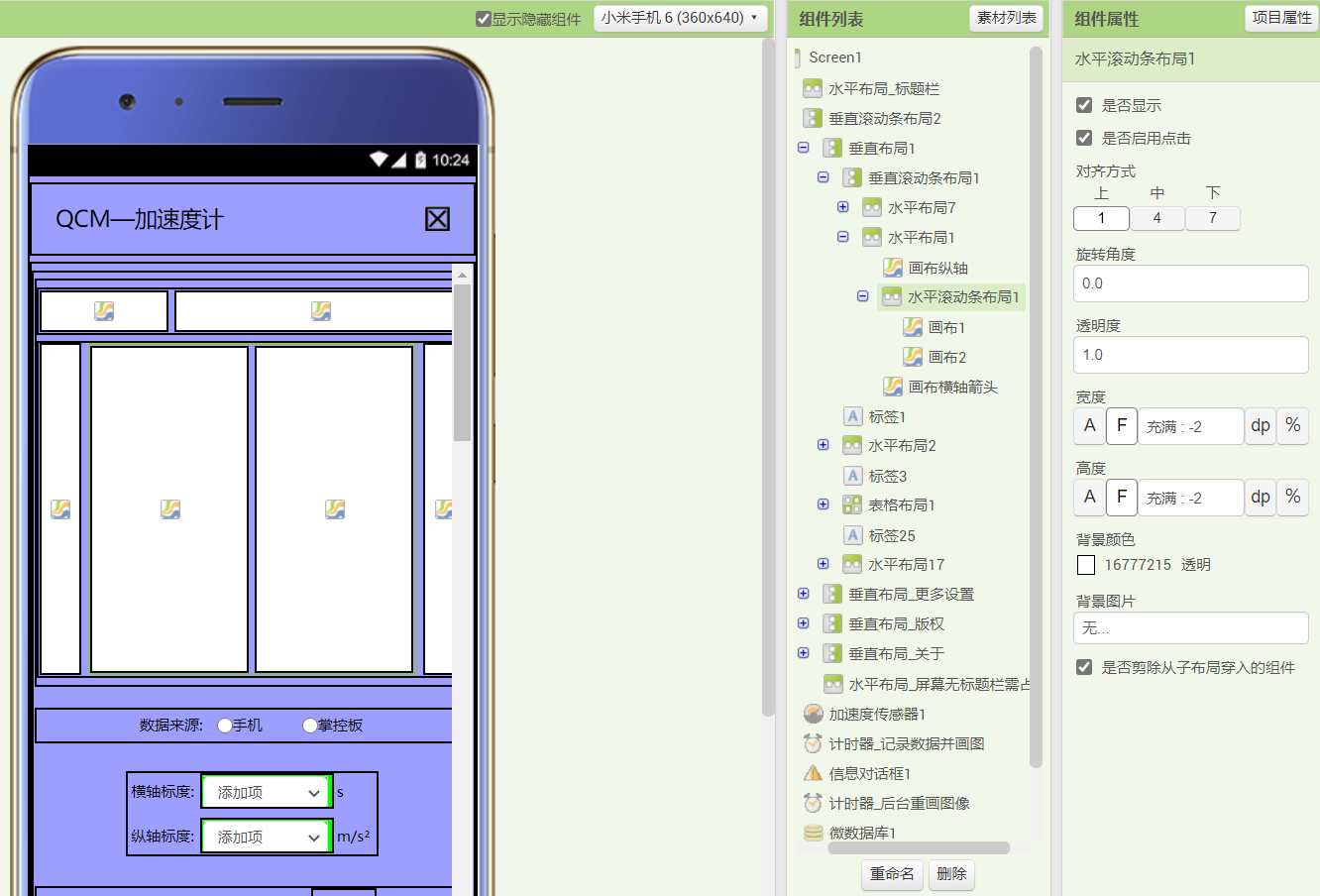Click the close X icon in title bar
This screenshot has width=1320, height=896.
437,219
